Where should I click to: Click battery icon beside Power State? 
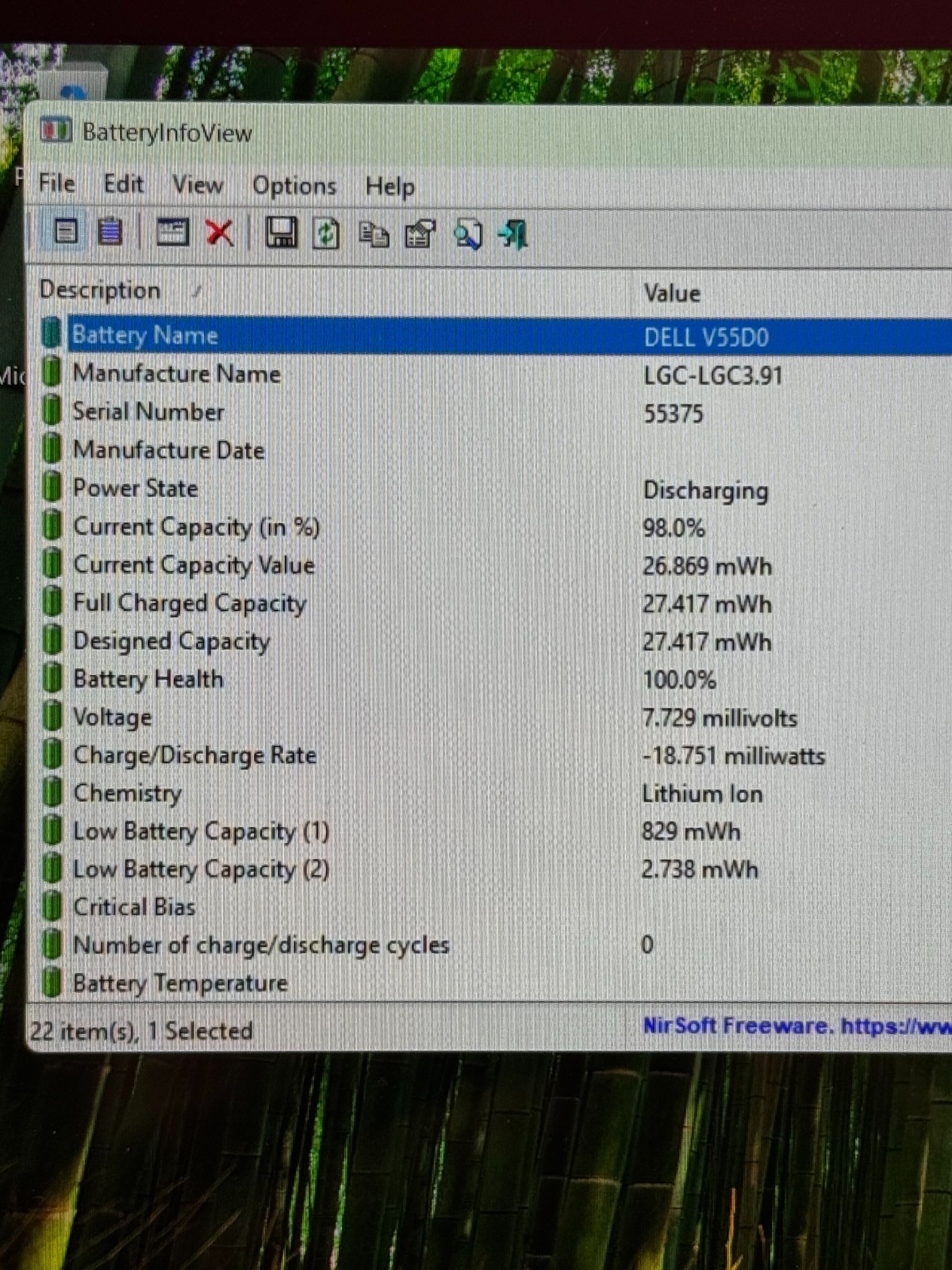[x=52, y=486]
